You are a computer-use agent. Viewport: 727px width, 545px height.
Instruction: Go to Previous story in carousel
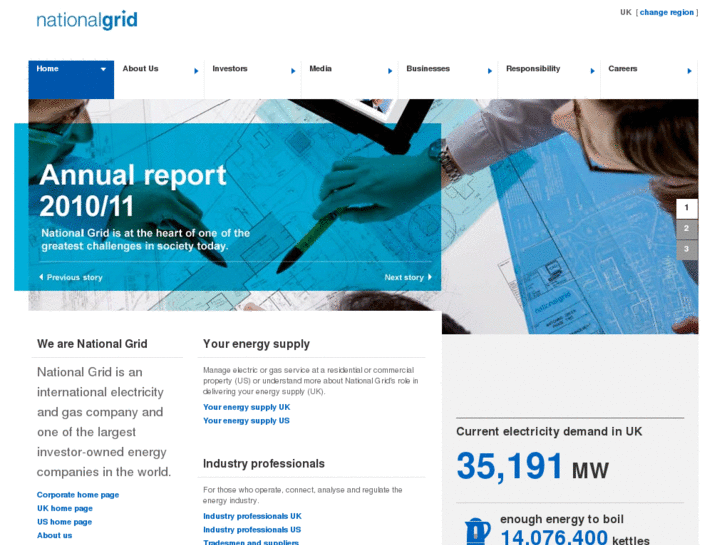[71, 277]
